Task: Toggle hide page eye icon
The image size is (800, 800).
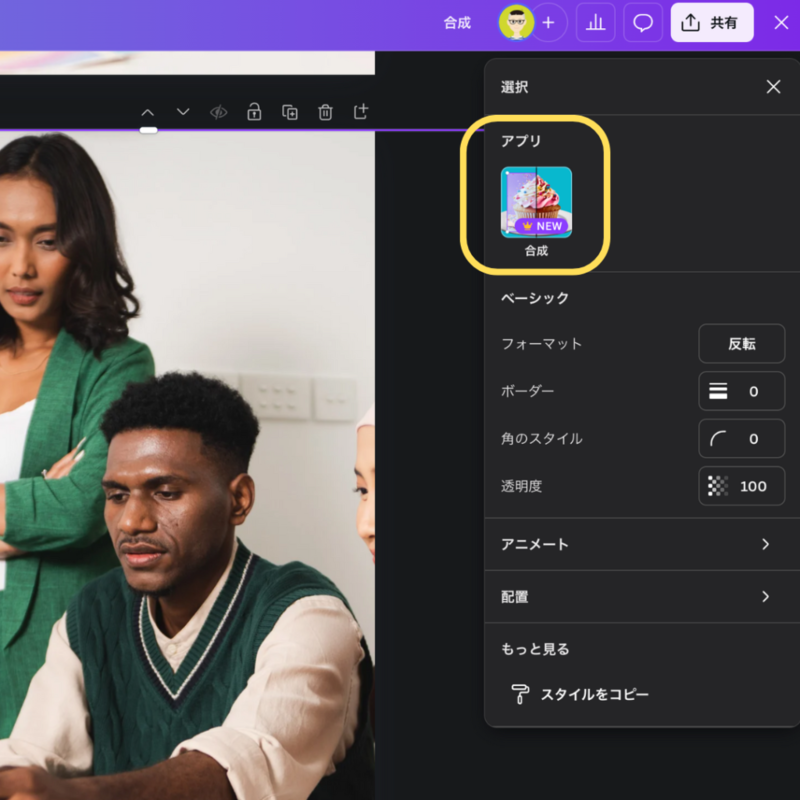Action: [219, 112]
